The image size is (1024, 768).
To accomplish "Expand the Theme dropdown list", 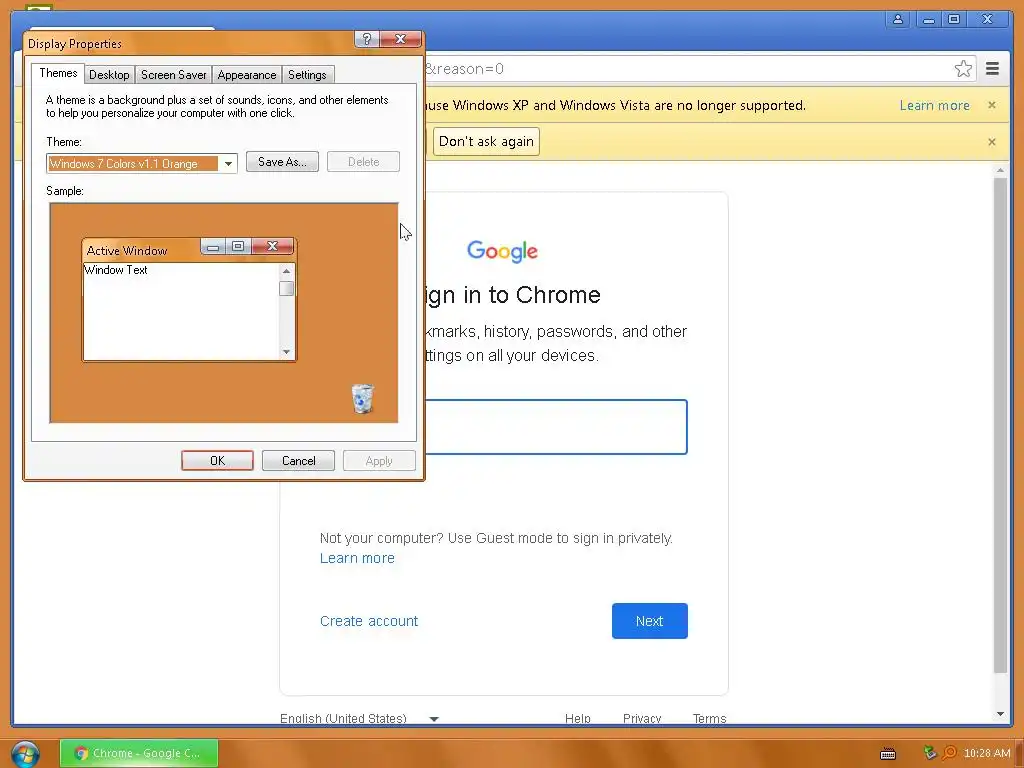I will coord(228,163).
